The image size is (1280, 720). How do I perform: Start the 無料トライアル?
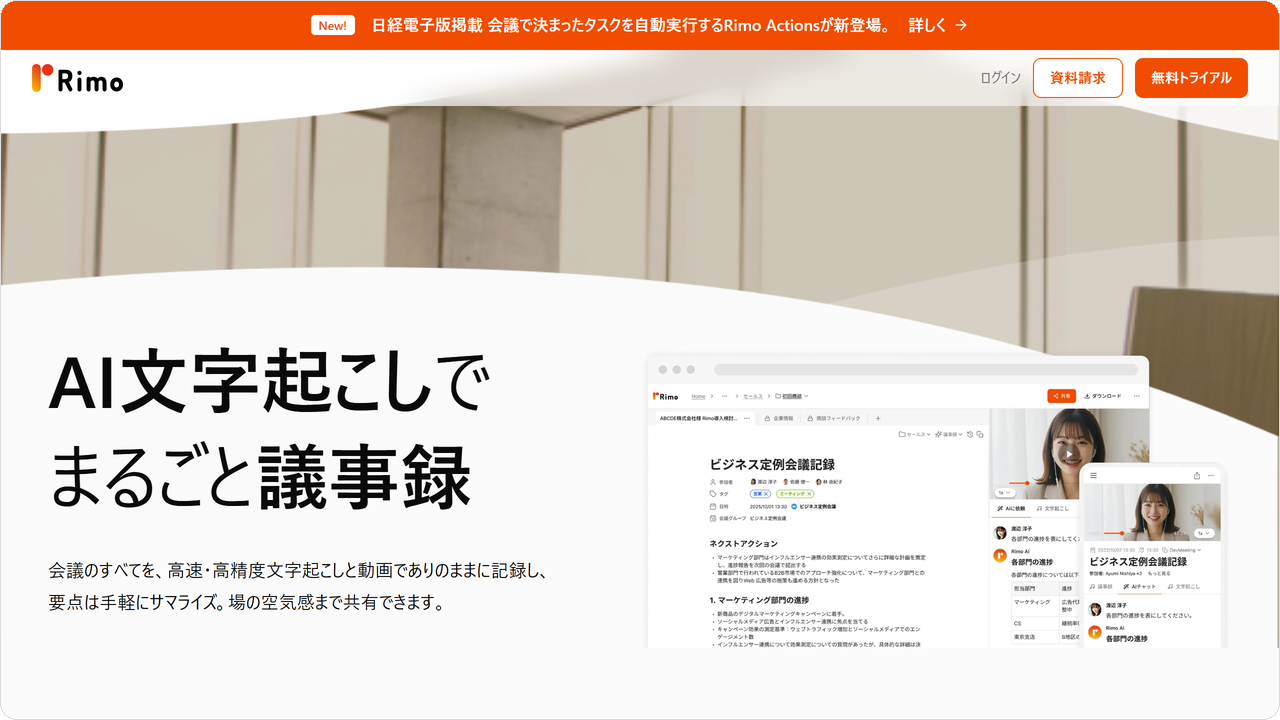click(x=1191, y=78)
